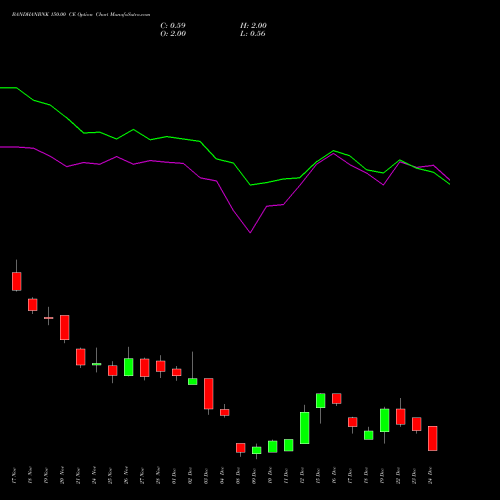Select the doji candle for 19 Nov
This screenshot has height=500, width=500.
pyautogui.click(x=49, y=318)
